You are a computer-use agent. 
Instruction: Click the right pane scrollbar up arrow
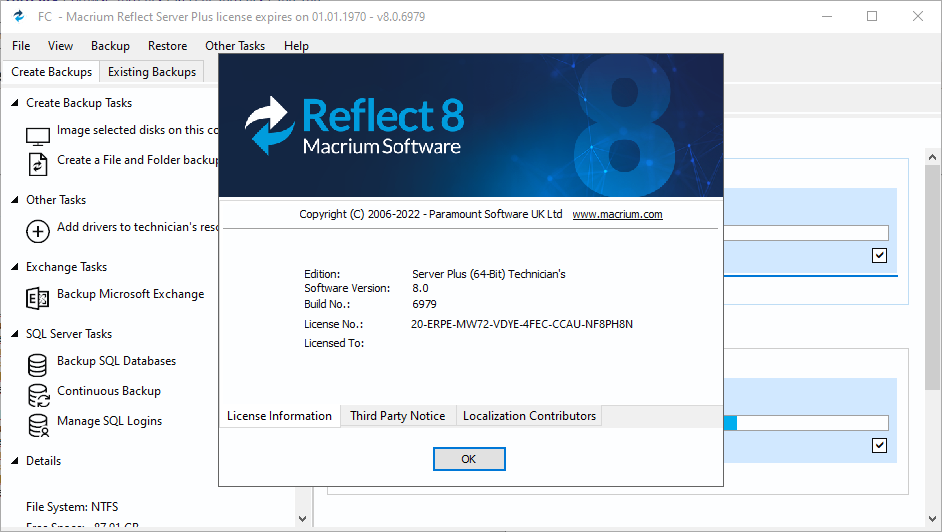point(932,157)
